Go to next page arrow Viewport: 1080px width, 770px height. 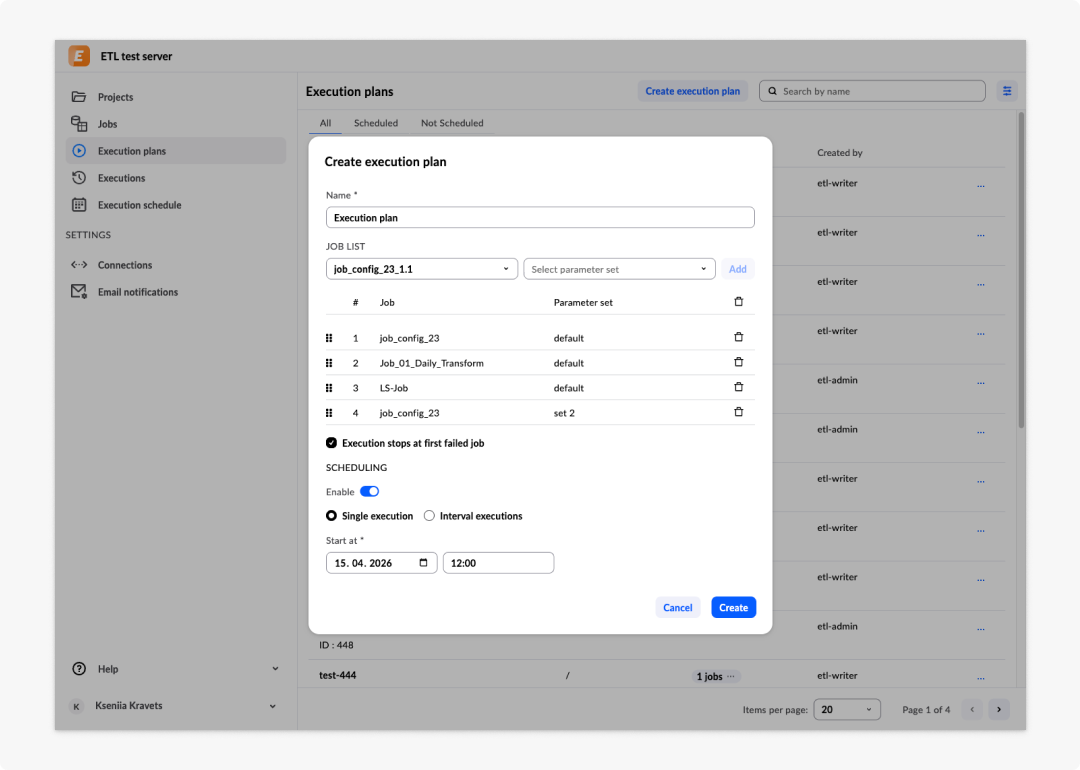click(x=999, y=709)
